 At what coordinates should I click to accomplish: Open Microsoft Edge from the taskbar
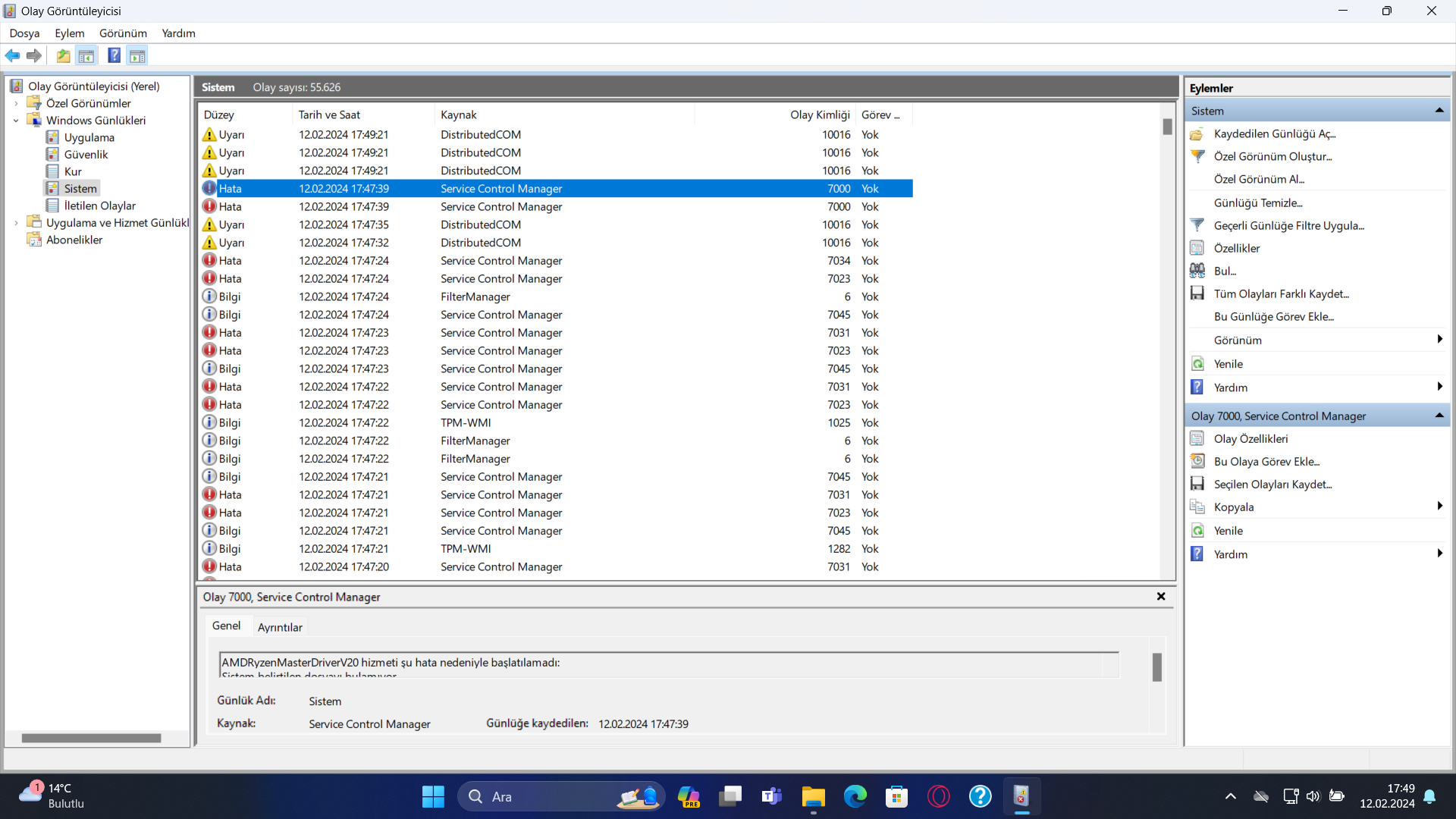point(855,796)
